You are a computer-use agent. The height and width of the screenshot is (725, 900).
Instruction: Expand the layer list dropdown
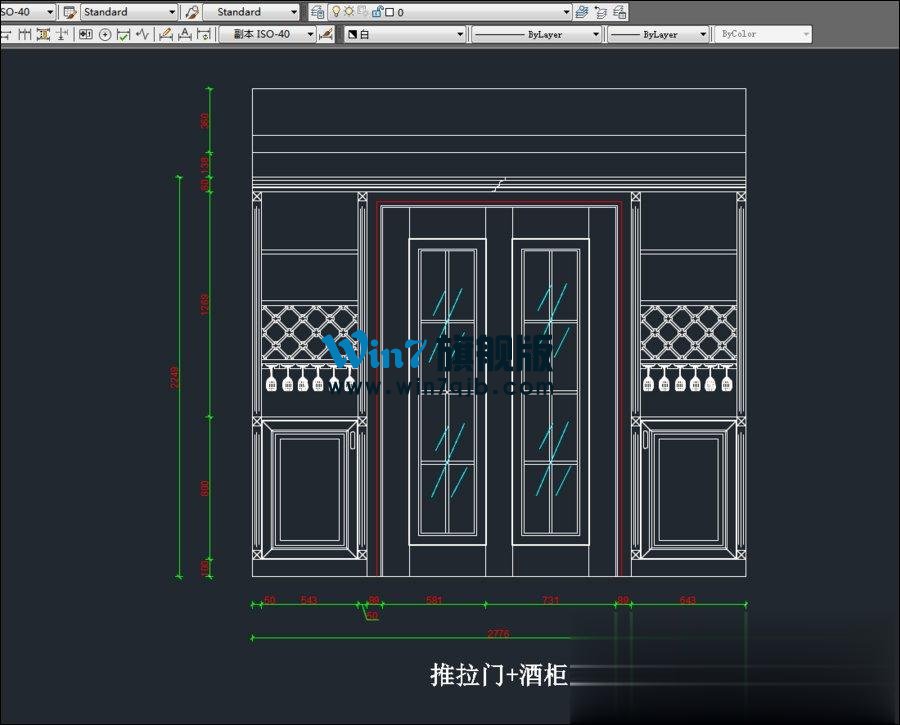565,12
